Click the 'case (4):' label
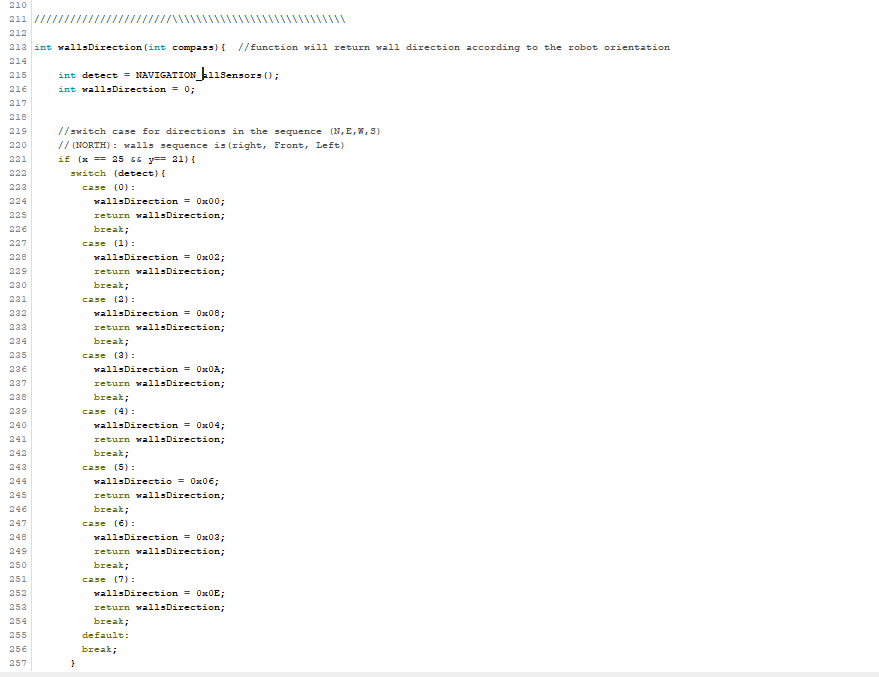879x677 pixels. tap(108, 412)
